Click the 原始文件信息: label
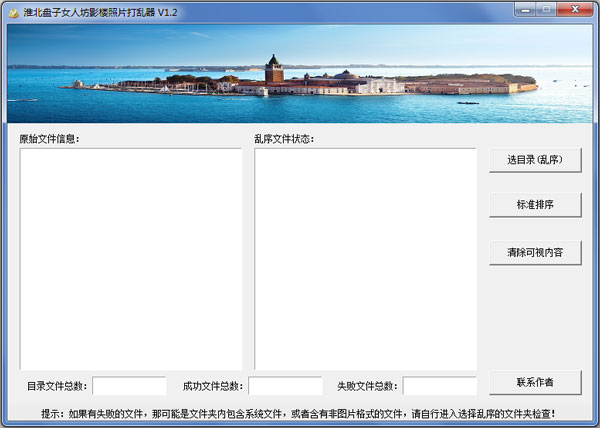Screen dimensions: 600x428 tap(49, 139)
